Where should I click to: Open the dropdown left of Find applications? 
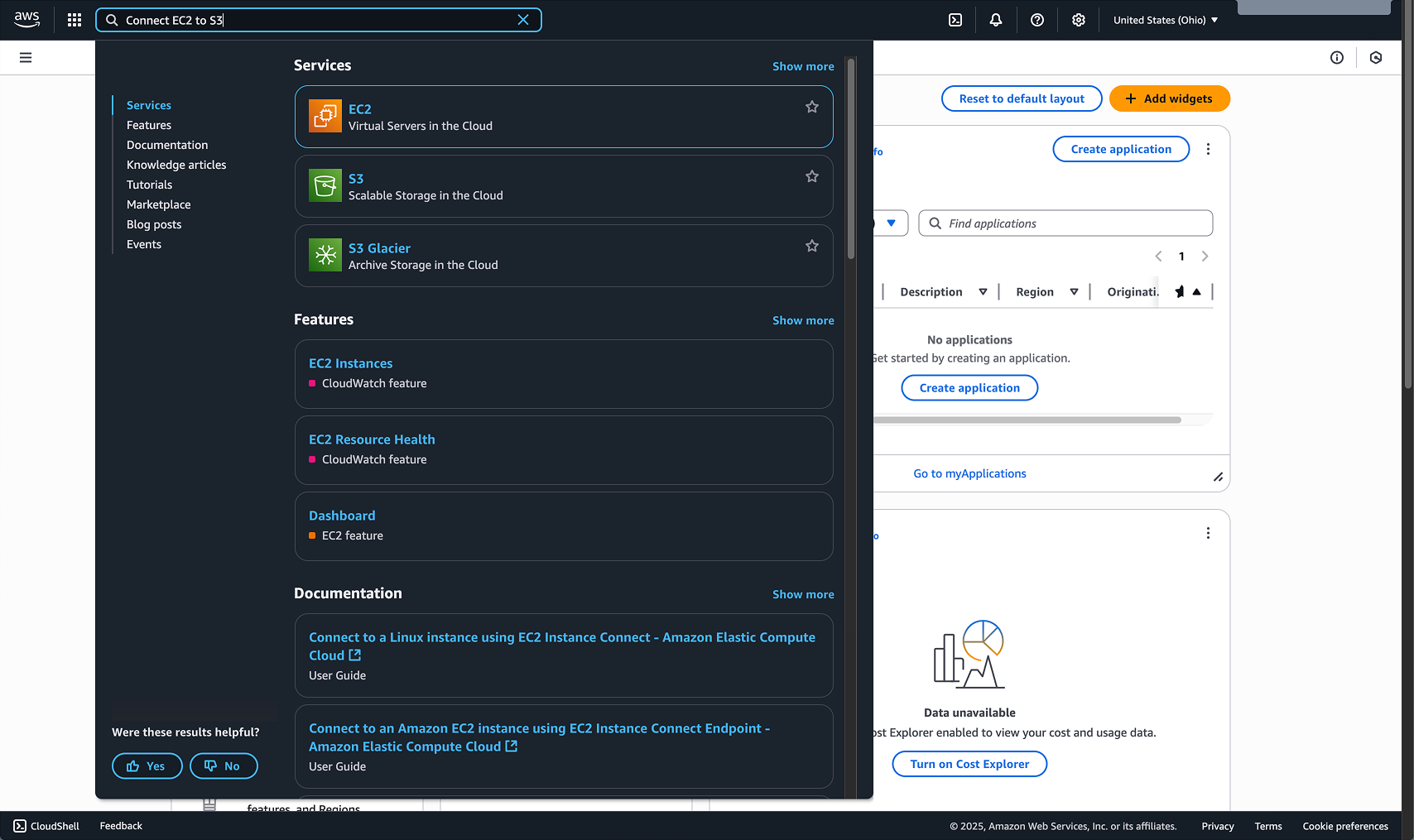coord(891,223)
